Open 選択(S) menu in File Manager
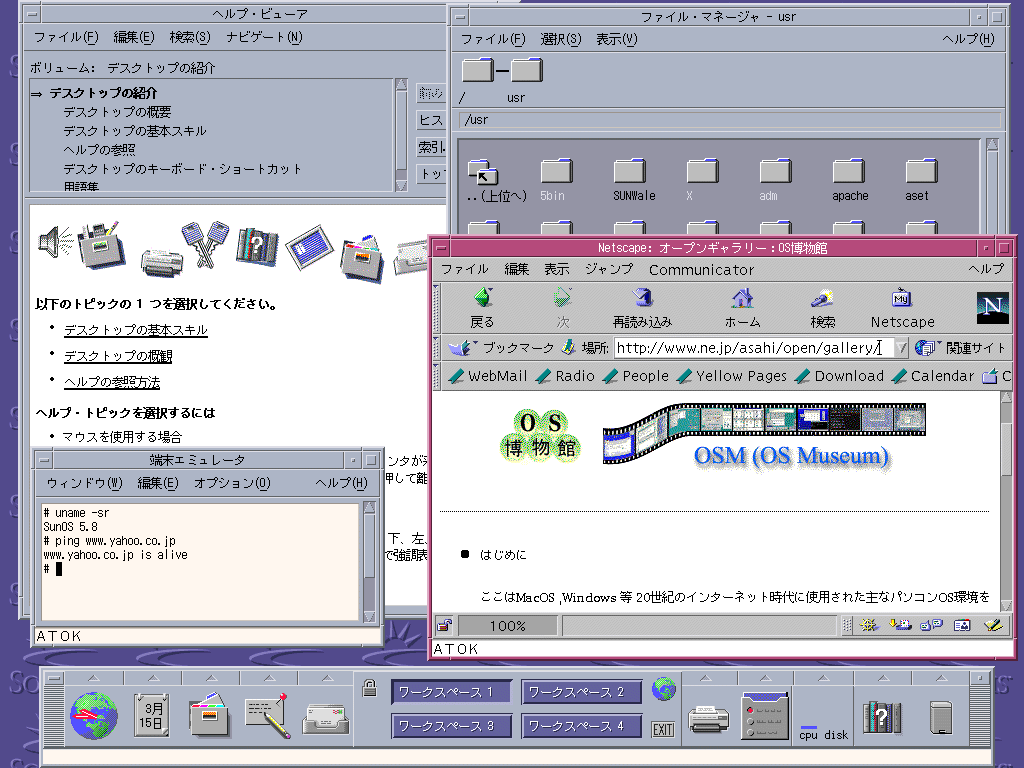The image size is (1024, 768). 560,39
